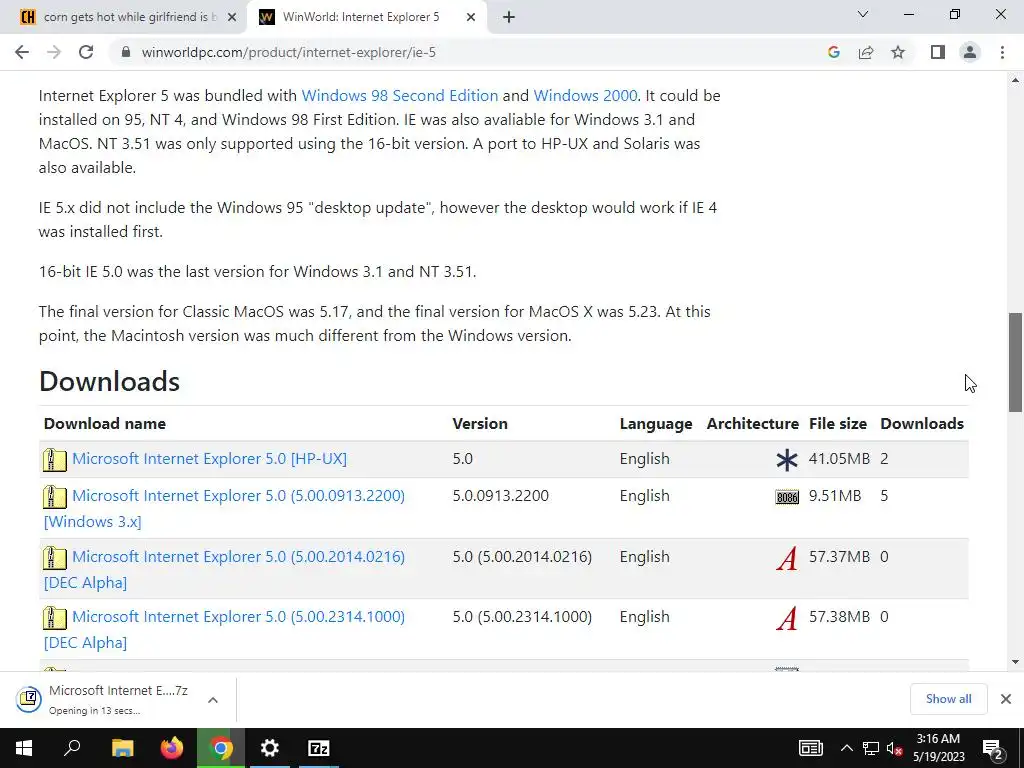Click the archive icon beside 5.00.2314.1000 download
Screen dimensions: 1024x768
[55, 618]
